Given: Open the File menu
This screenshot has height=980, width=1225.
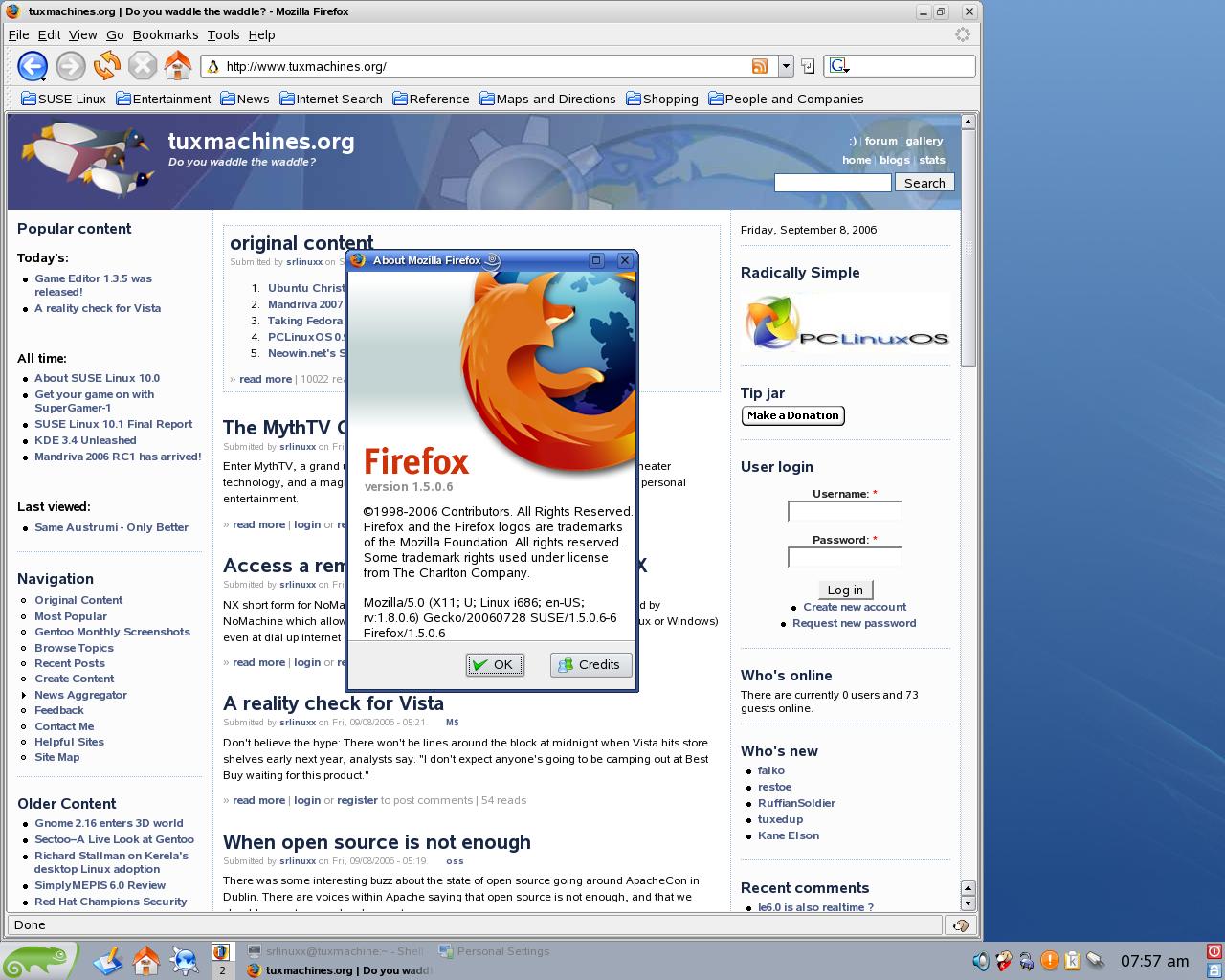Looking at the screenshot, I should coord(18,34).
